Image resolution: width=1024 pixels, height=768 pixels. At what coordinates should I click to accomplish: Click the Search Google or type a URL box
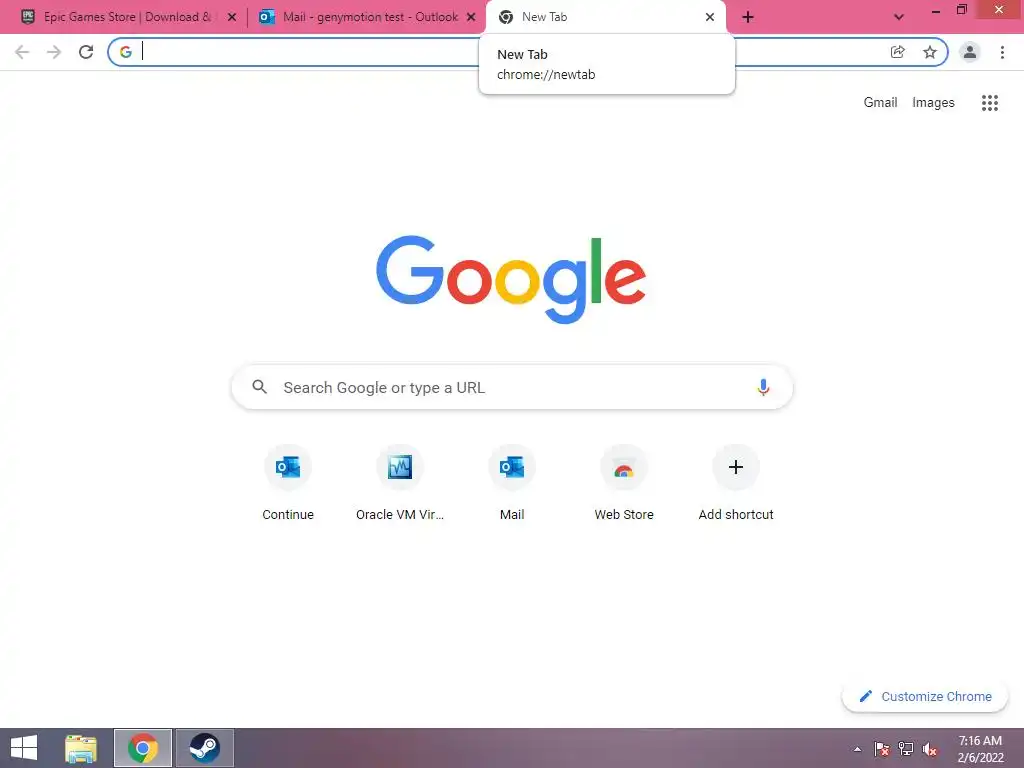[x=512, y=387]
